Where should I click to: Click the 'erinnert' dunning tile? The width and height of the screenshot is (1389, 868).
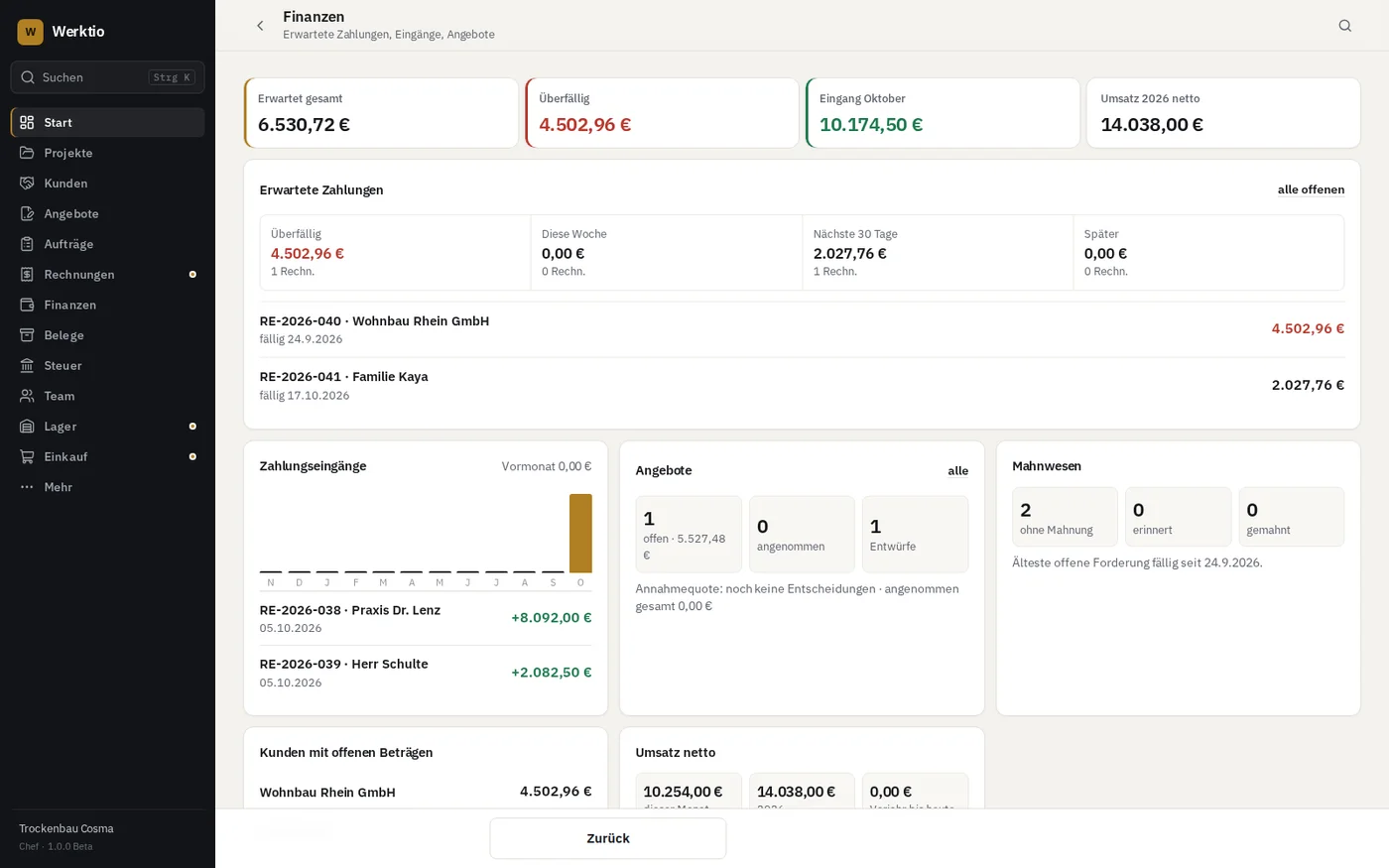(x=1178, y=517)
